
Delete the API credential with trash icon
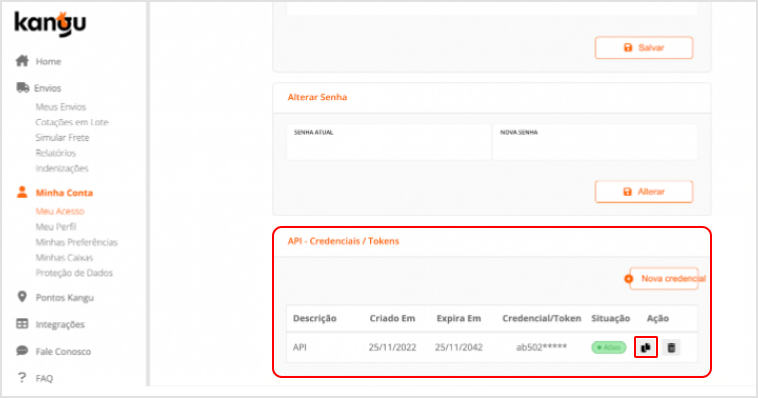click(671, 347)
